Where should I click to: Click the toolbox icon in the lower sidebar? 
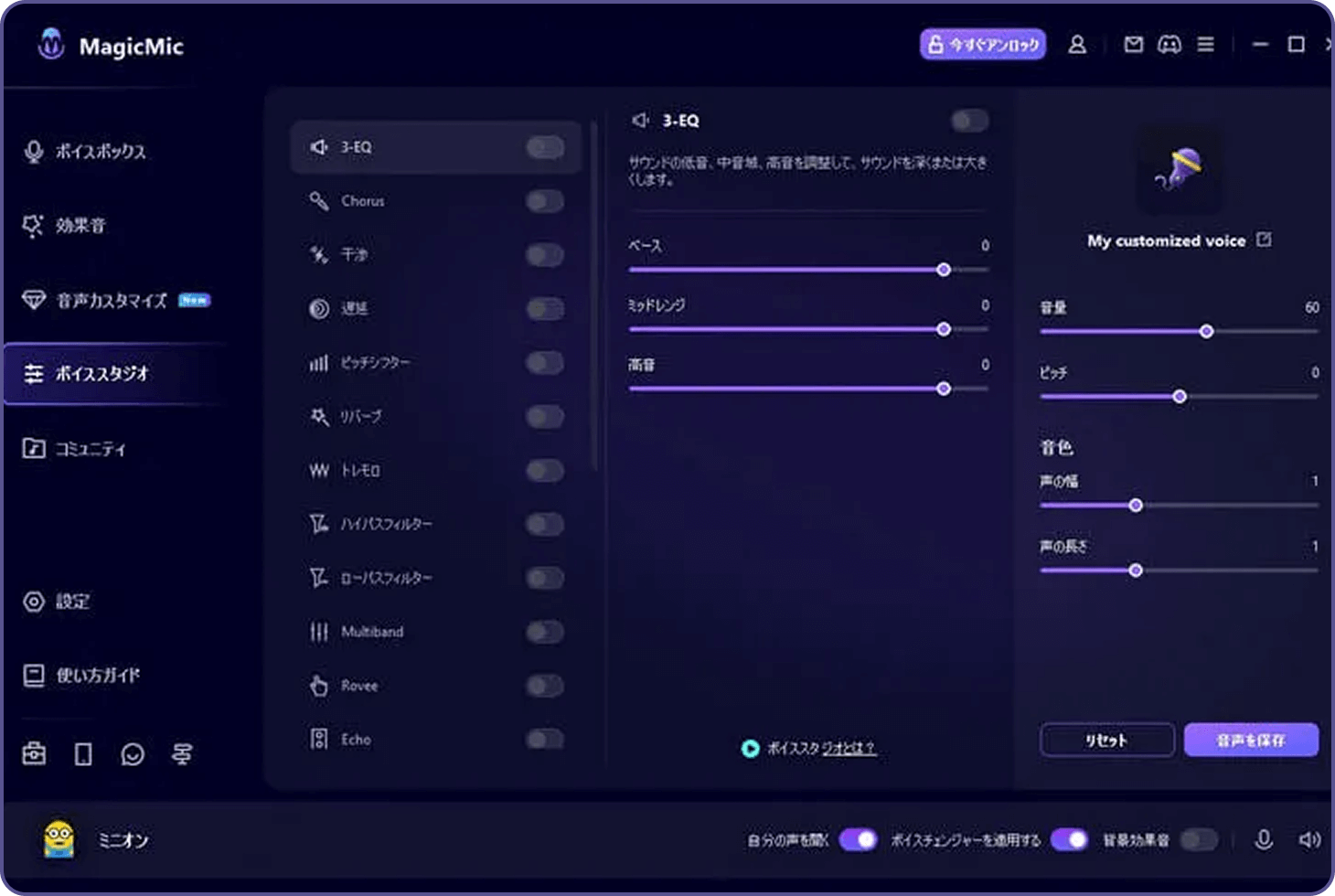pyautogui.click(x=33, y=752)
